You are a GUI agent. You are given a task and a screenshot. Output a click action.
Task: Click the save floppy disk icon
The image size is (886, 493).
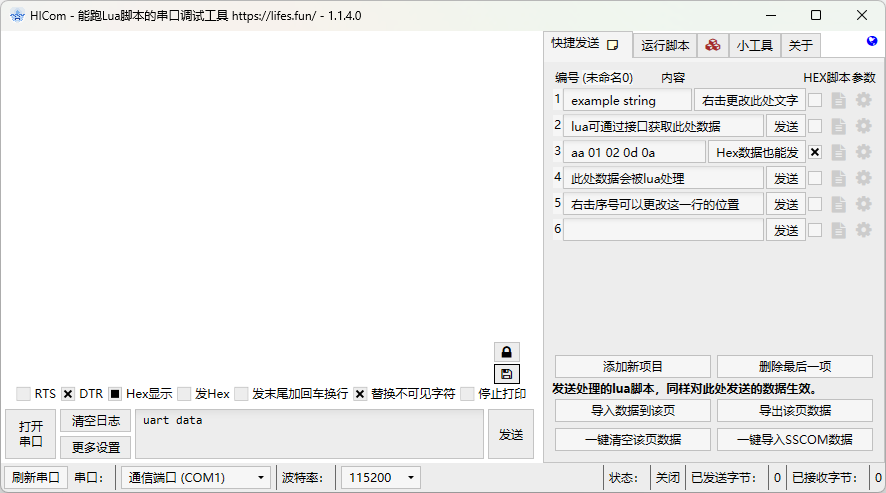[x=507, y=374]
